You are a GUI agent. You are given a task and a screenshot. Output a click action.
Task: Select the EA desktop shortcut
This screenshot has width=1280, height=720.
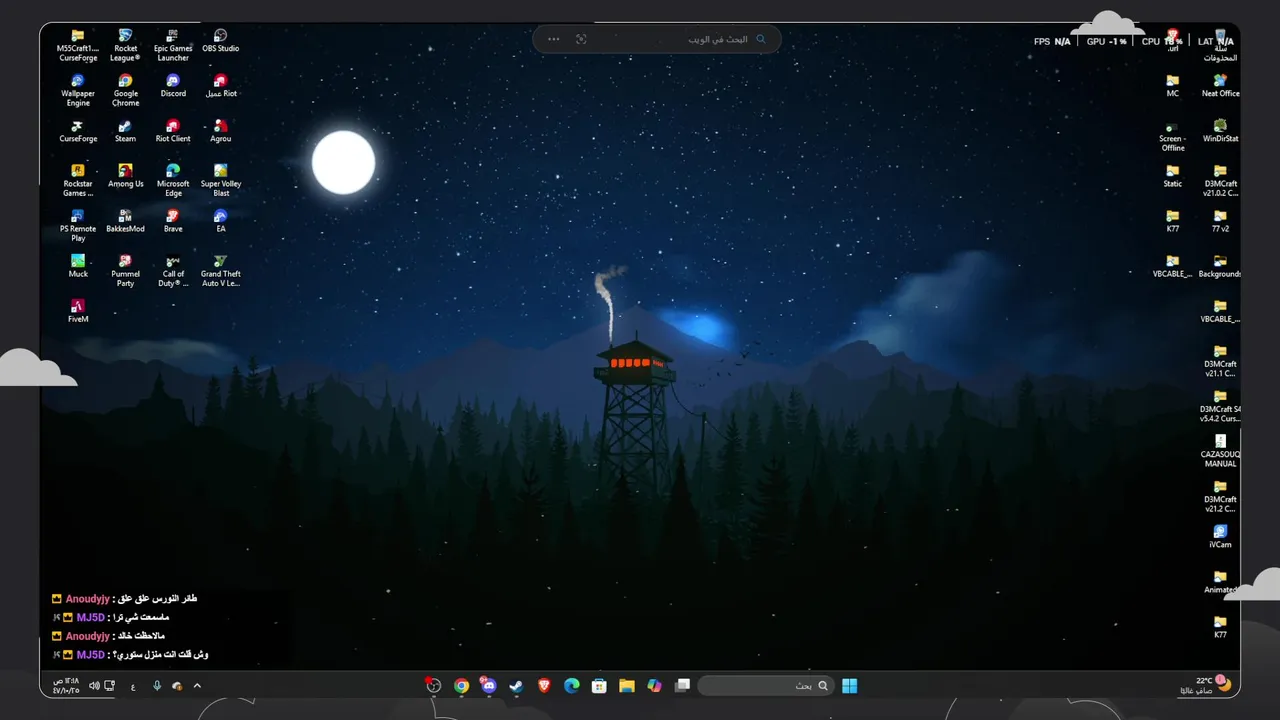pos(221,221)
